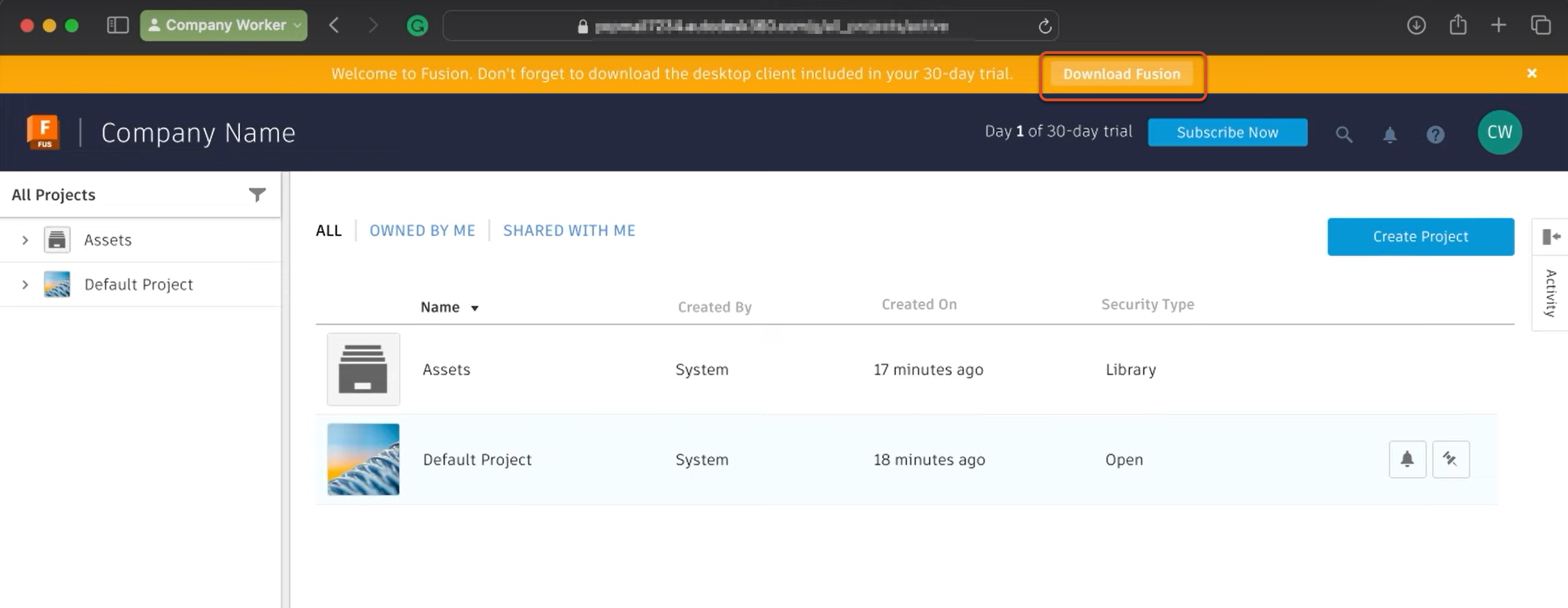Click the Download Fusion button
Viewport: 1568px width, 608px height.
pyautogui.click(x=1121, y=74)
